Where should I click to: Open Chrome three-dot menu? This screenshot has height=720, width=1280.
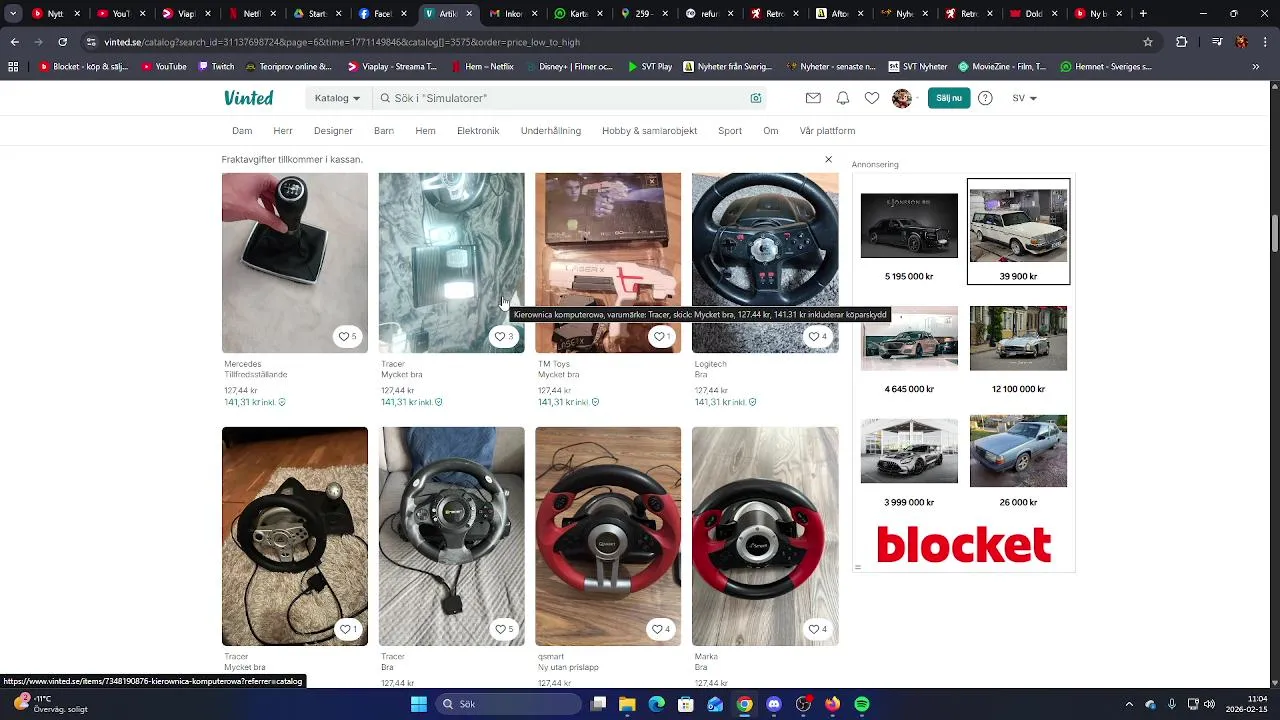point(1266,42)
